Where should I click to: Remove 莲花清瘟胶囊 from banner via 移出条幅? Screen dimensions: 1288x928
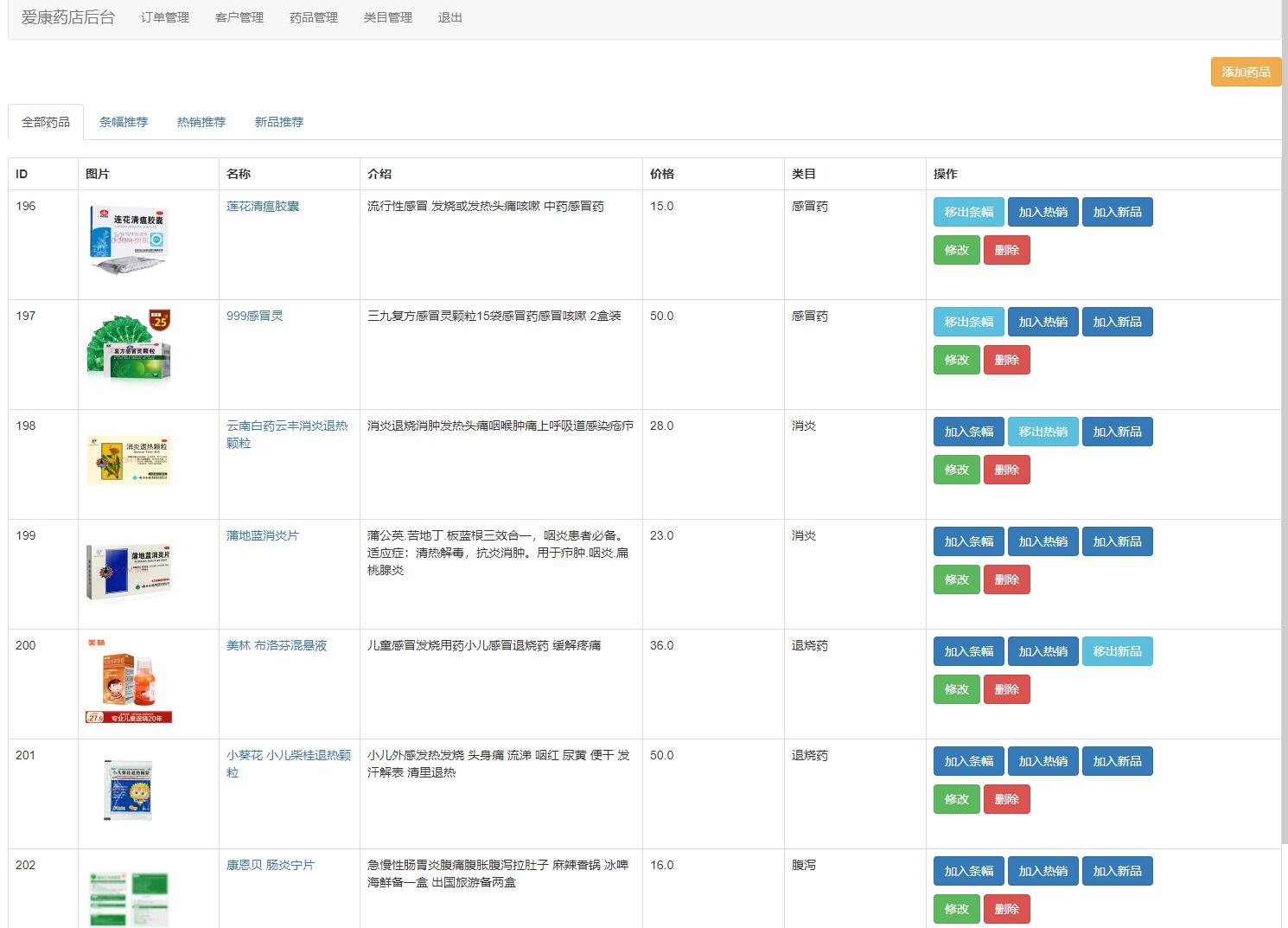coord(968,211)
